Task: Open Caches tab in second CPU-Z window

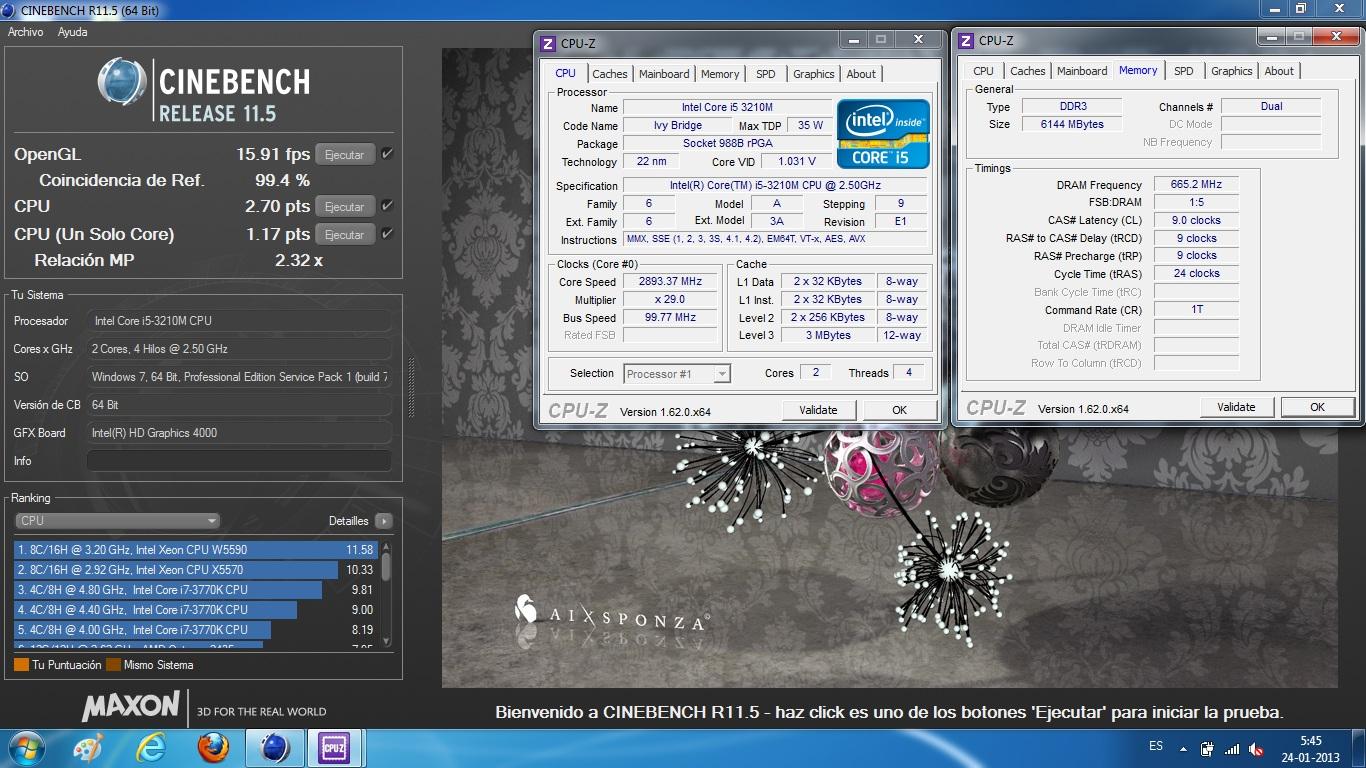Action: click(x=1027, y=71)
